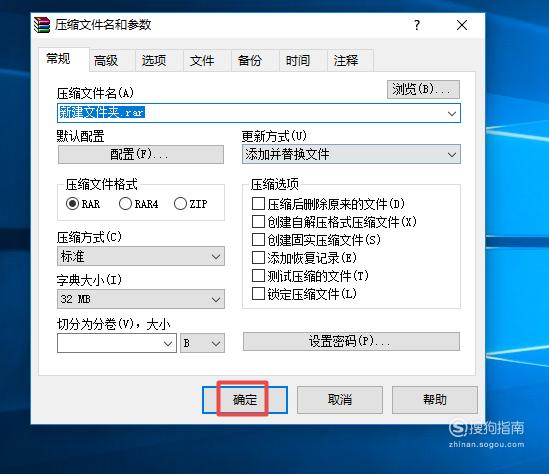Select the RAR4 format radio button
This screenshot has width=549, height=474.
click(x=125, y=203)
